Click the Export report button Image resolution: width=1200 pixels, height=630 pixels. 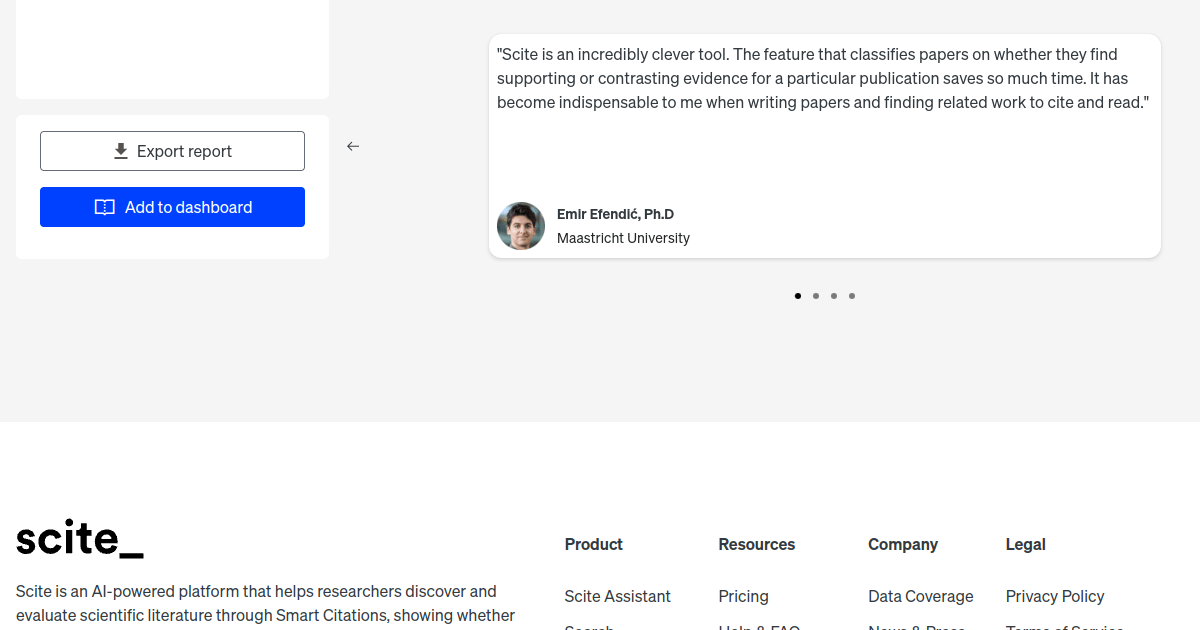click(172, 151)
